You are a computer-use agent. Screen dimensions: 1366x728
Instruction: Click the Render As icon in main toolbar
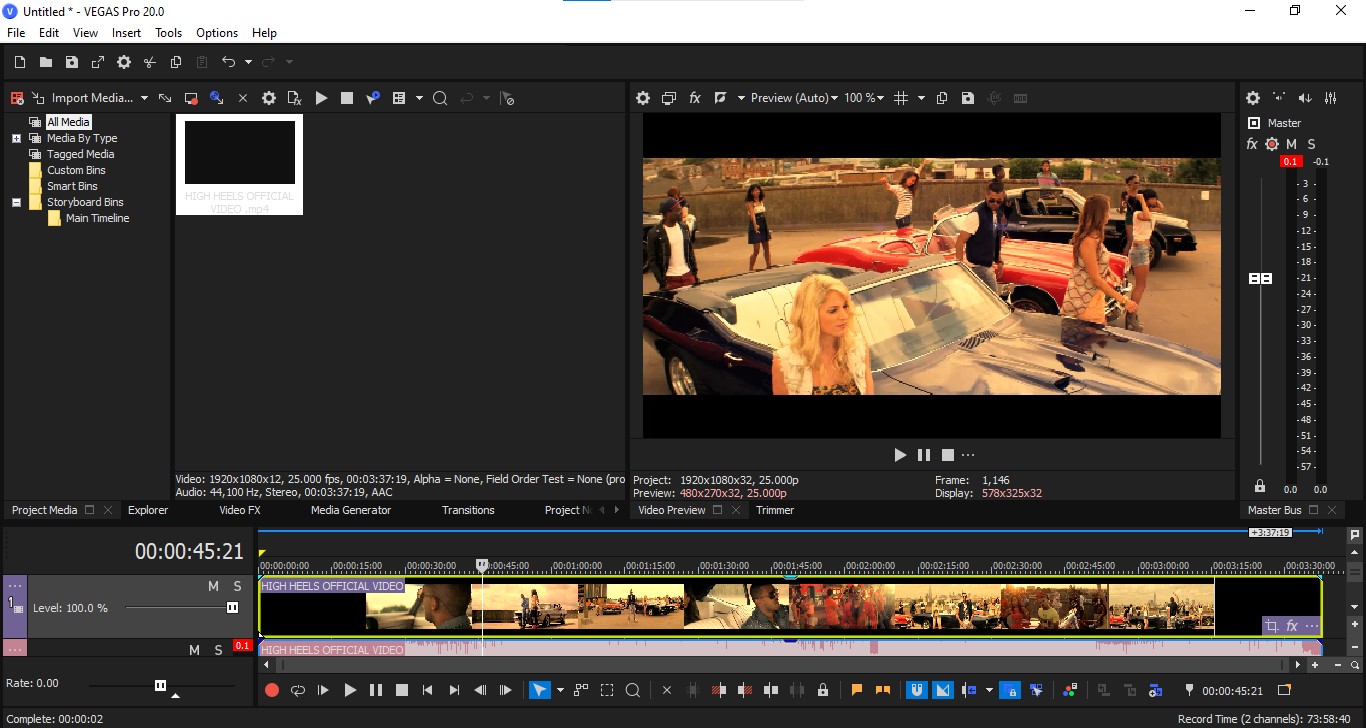point(98,62)
